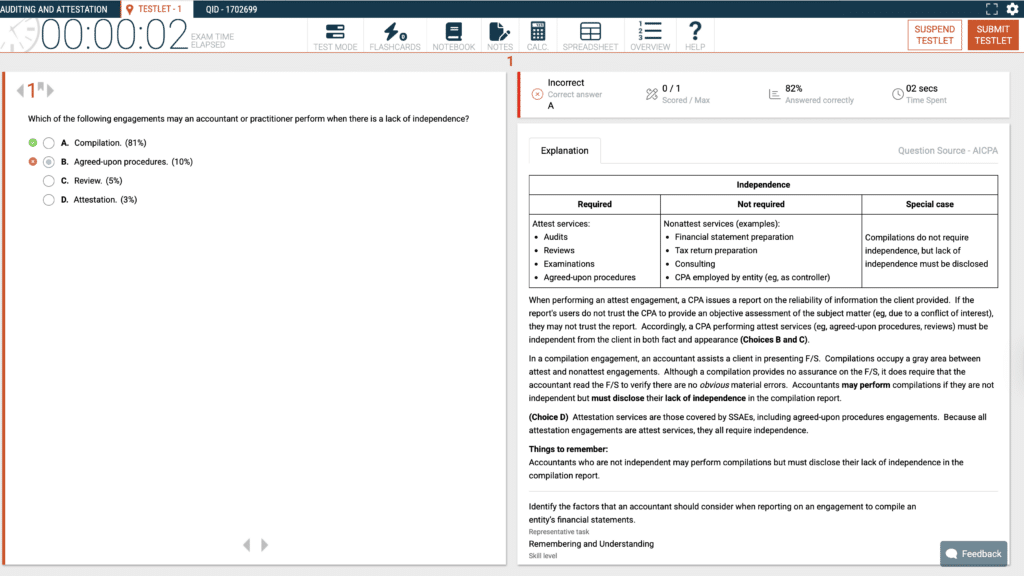Submit the current testlet
This screenshot has height=576, width=1024.
pos(992,35)
